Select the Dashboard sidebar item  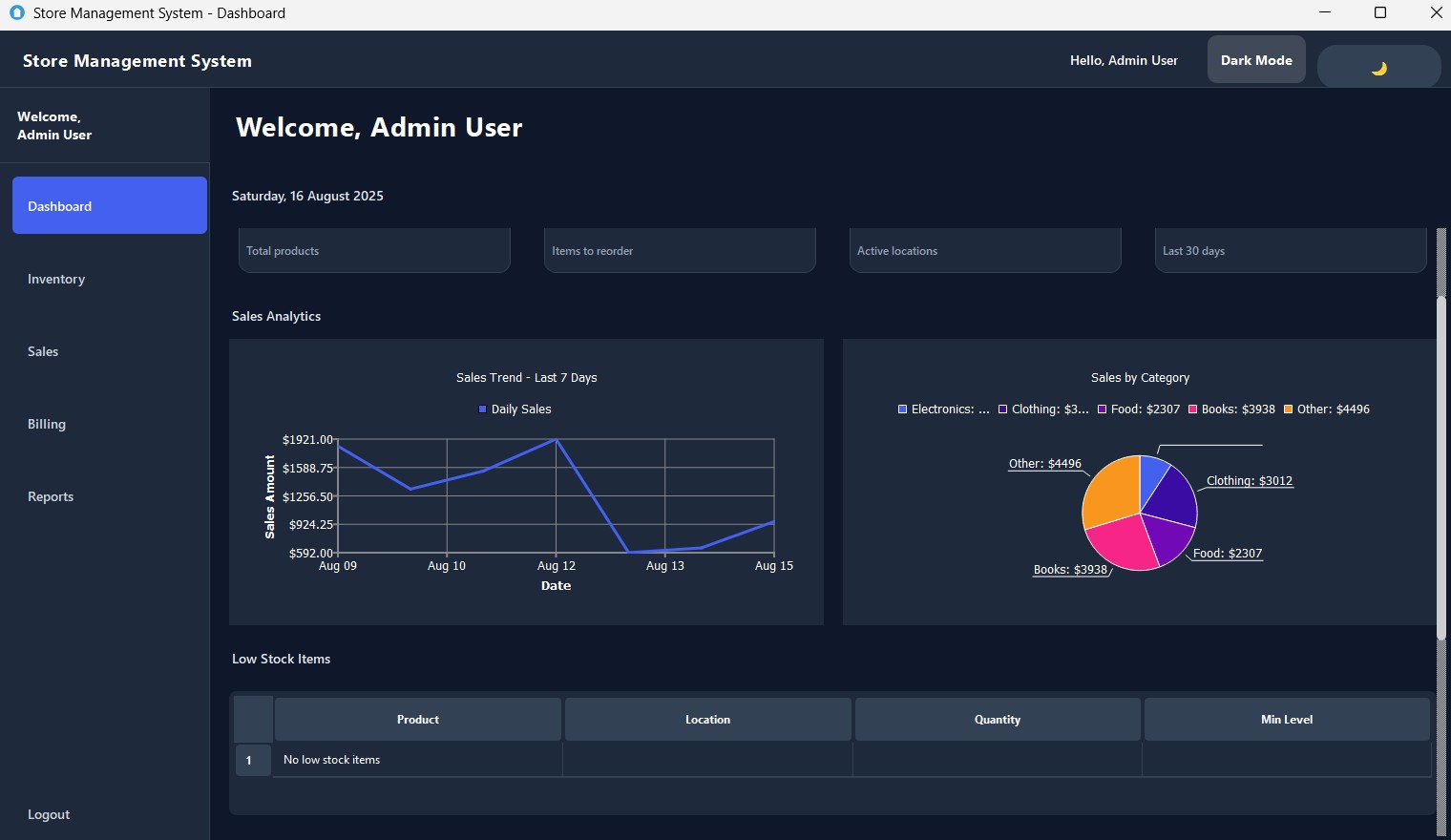(x=109, y=205)
